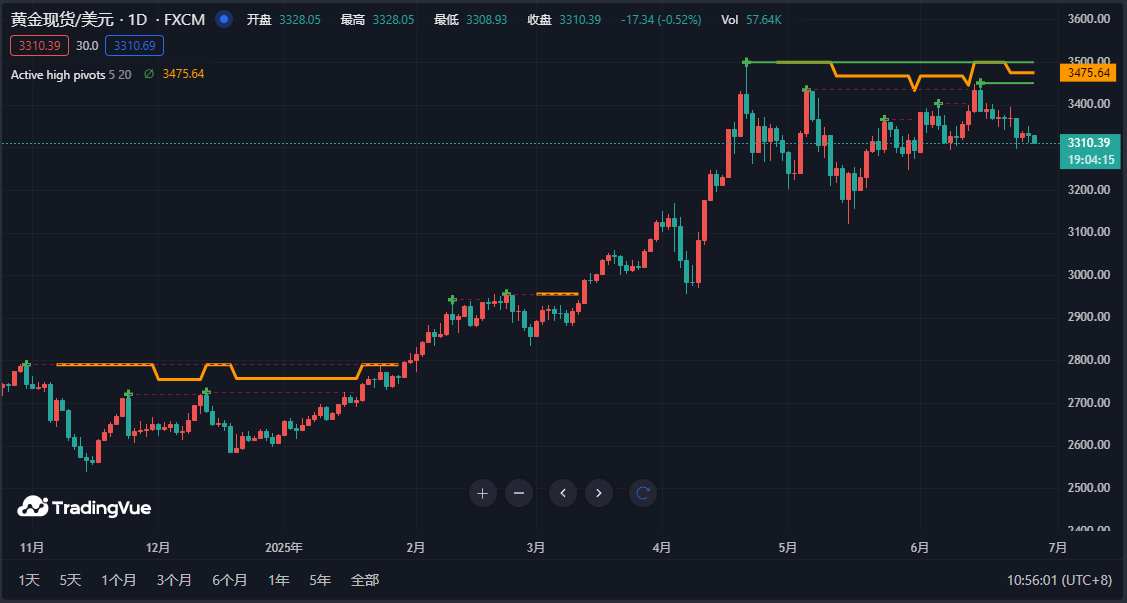Click the orange 3475.64 price axis label

[x=1089, y=73]
